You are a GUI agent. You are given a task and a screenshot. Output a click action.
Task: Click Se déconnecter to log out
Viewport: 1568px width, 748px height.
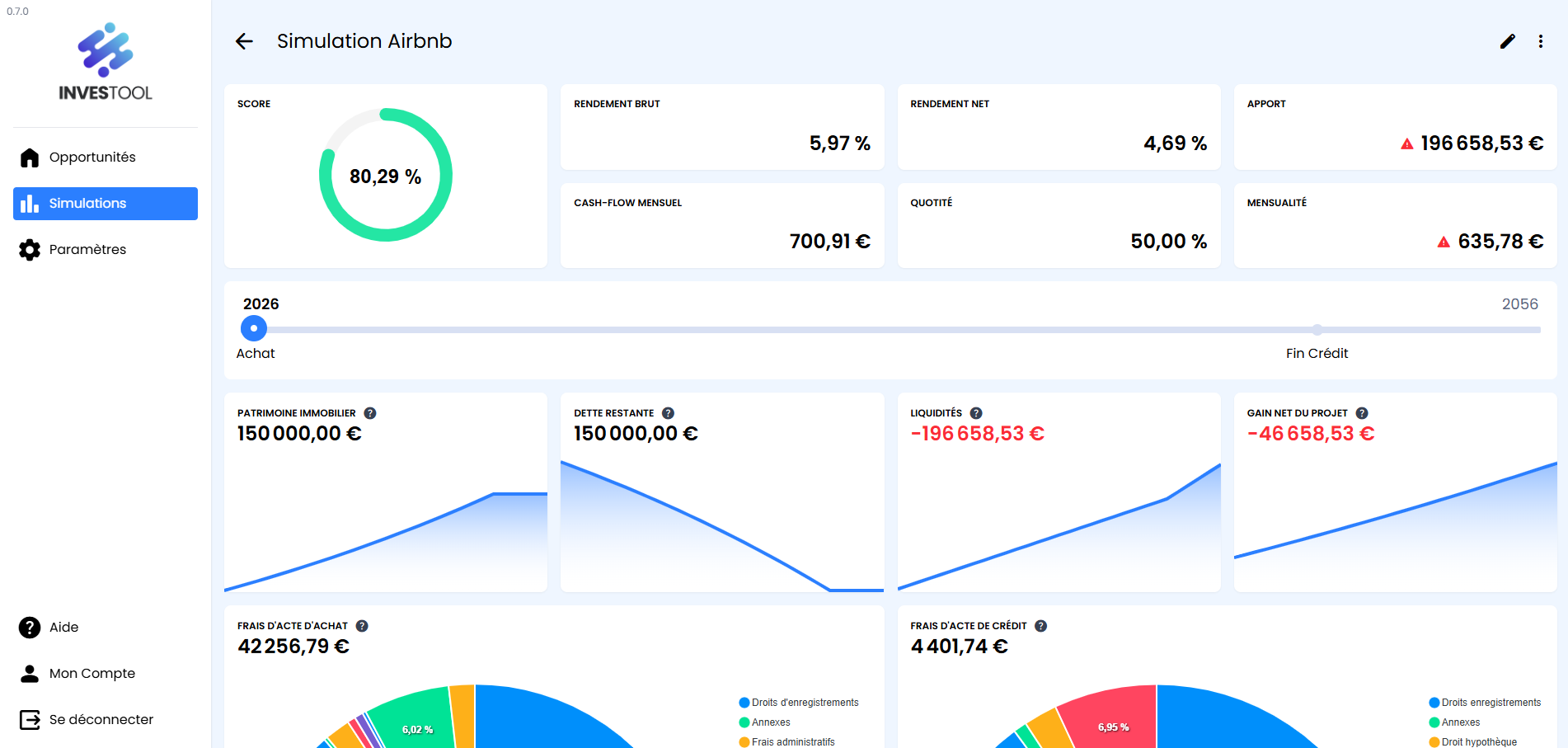101,720
